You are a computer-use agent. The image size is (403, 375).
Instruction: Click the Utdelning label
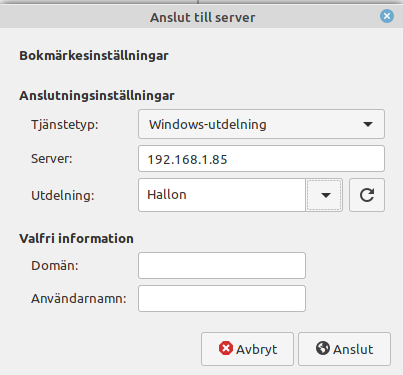pyautogui.click(x=63, y=195)
